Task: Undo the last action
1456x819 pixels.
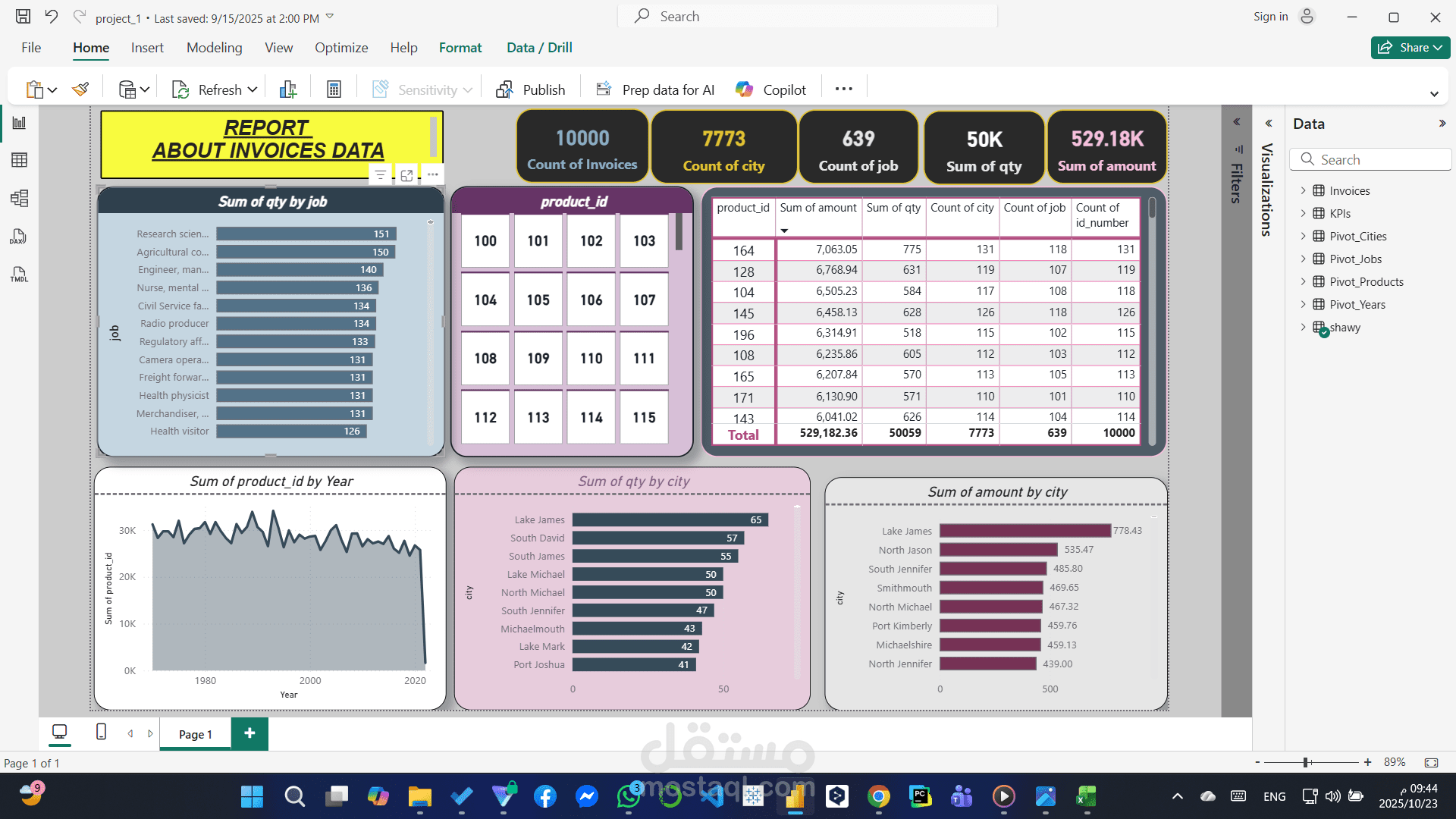Action: point(51,16)
